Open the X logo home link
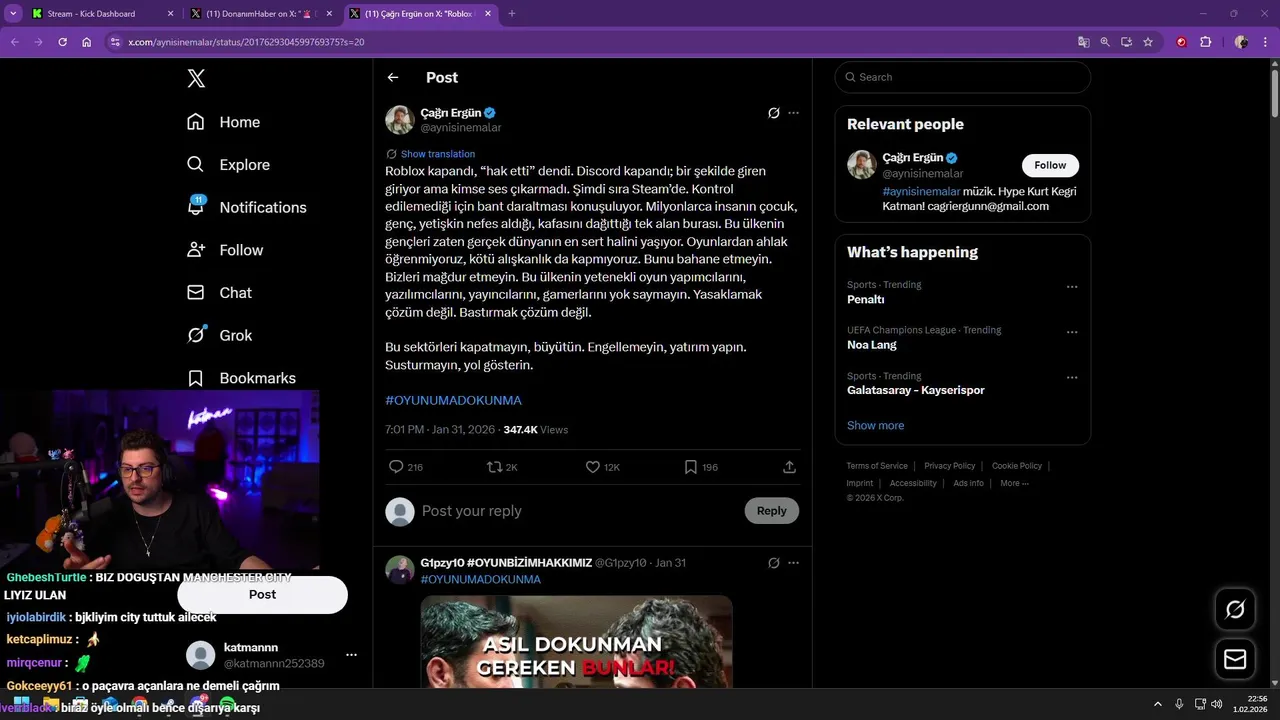Image resolution: width=1280 pixels, height=720 pixels. click(x=196, y=79)
